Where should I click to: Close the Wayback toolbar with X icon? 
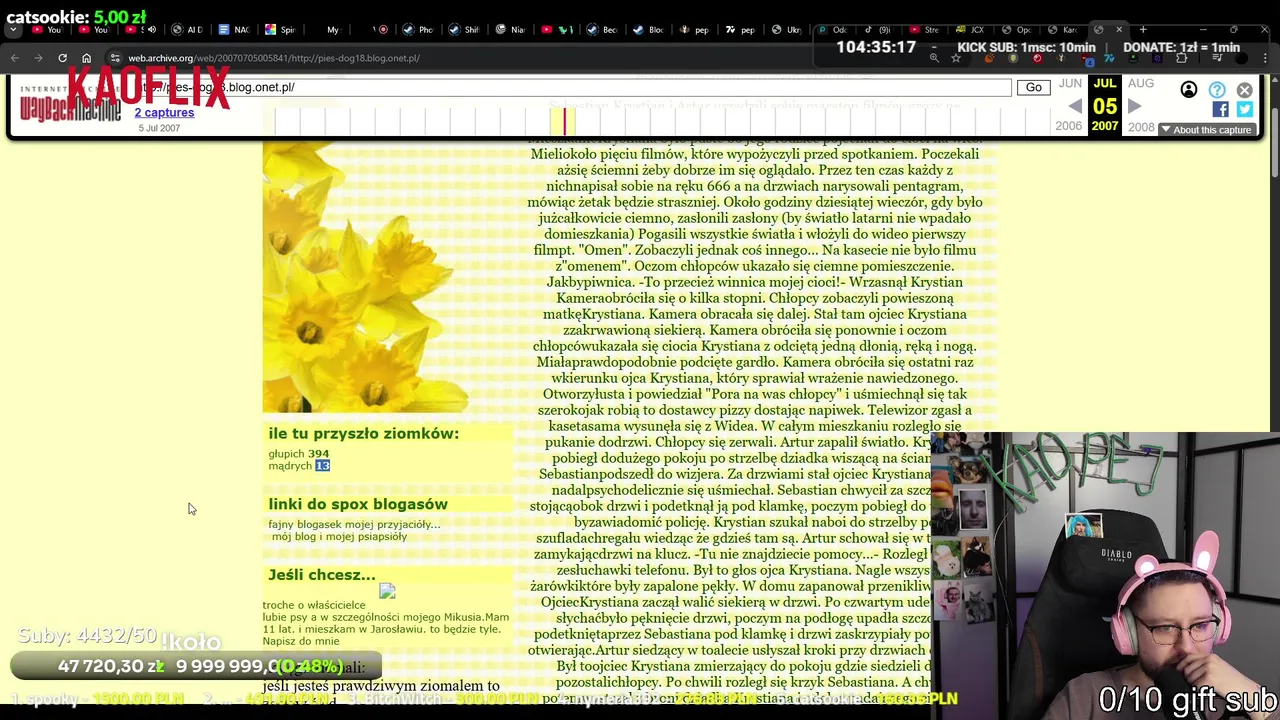tap(1244, 90)
